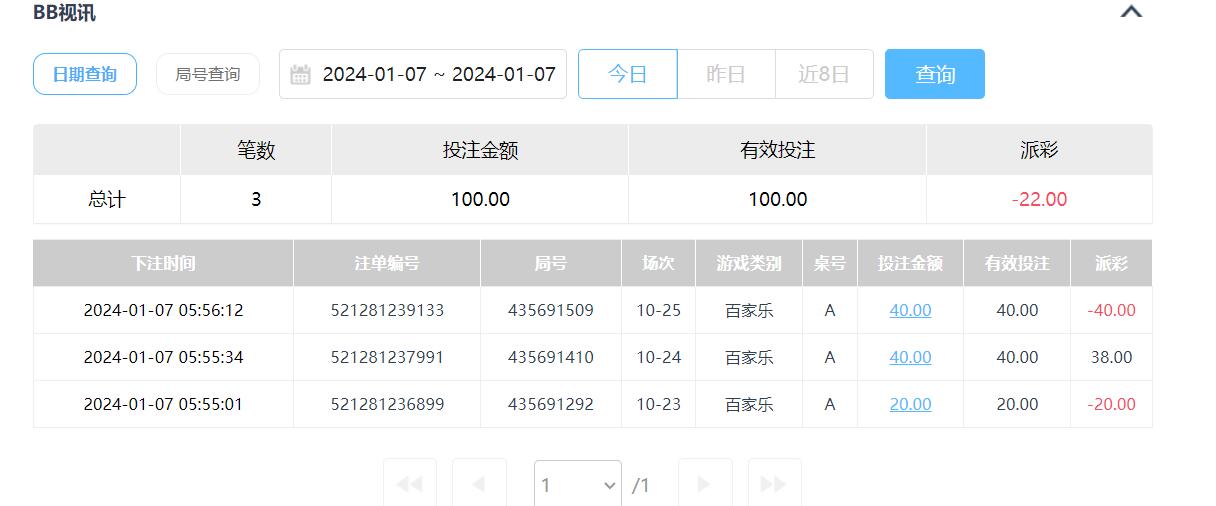Go to last page double-arrow icon
This screenshot has height=506, width=1216.
click(x=774, y=484)
